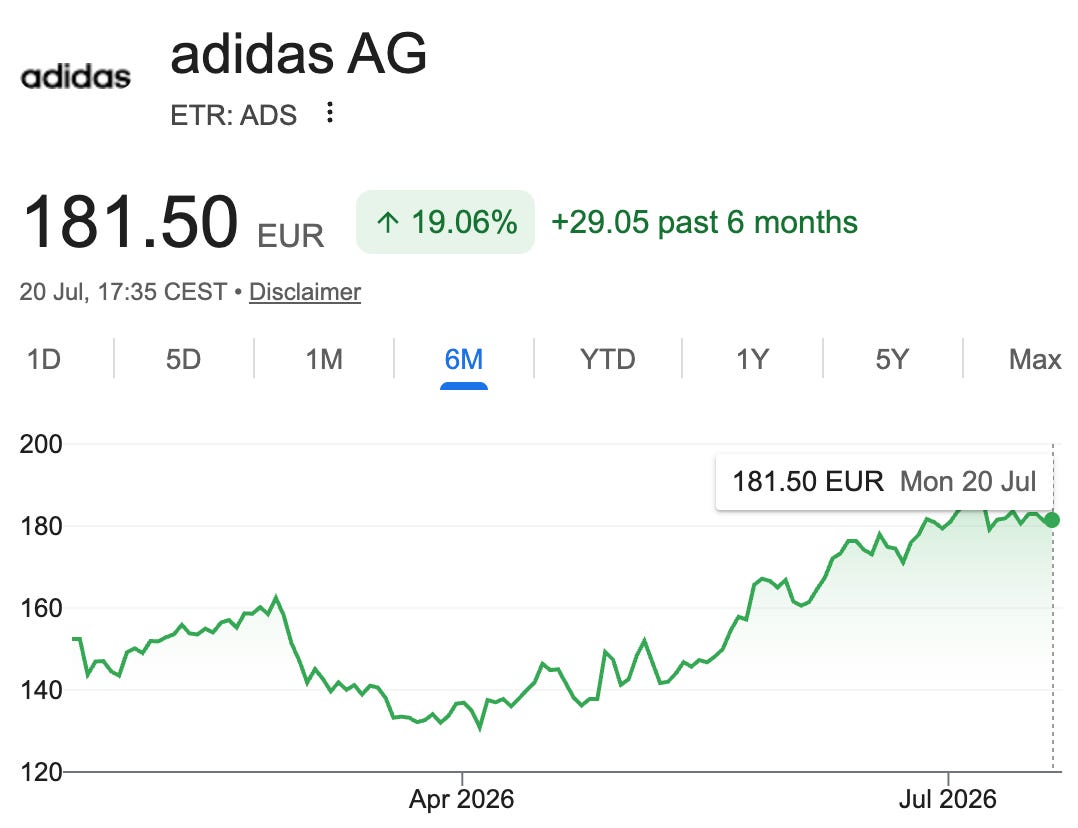Click the green up arrow in percentage badge
The width and height of the screenshot is (1078, 828).
[388, 222]
